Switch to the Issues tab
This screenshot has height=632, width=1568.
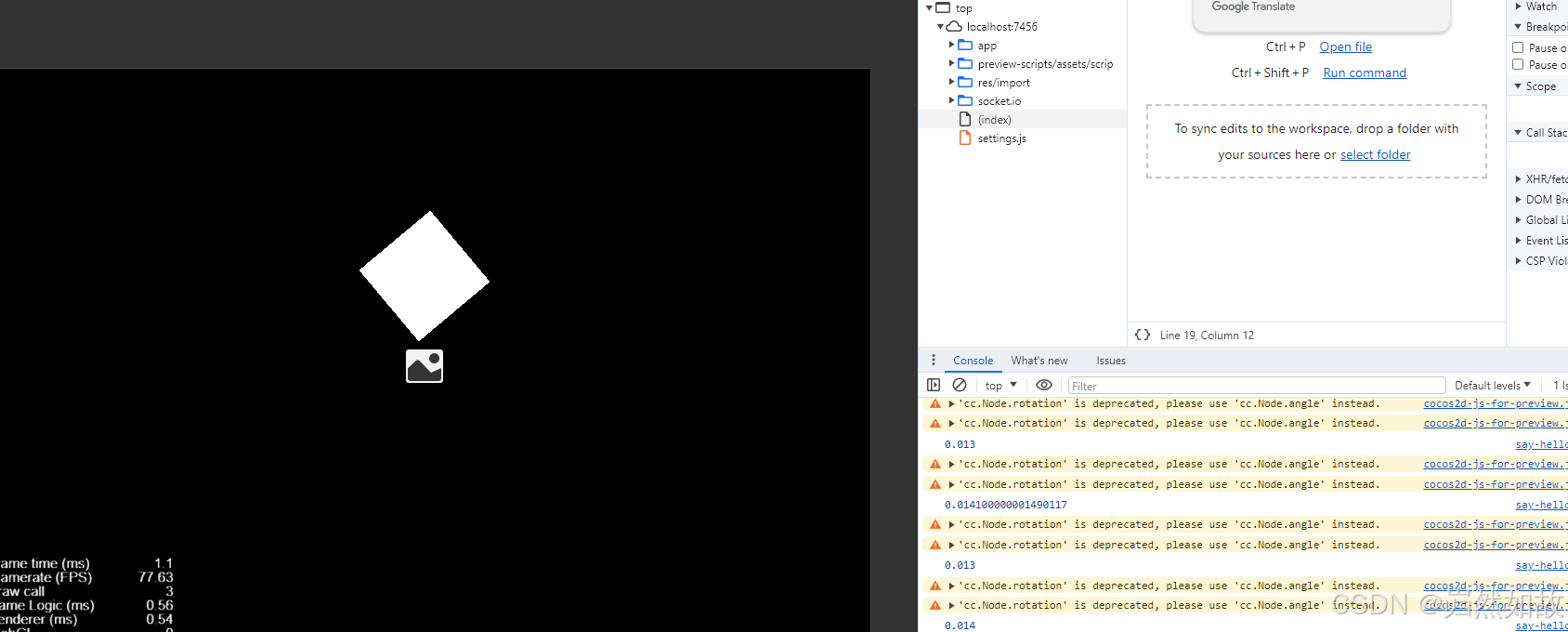point(1111,360)
